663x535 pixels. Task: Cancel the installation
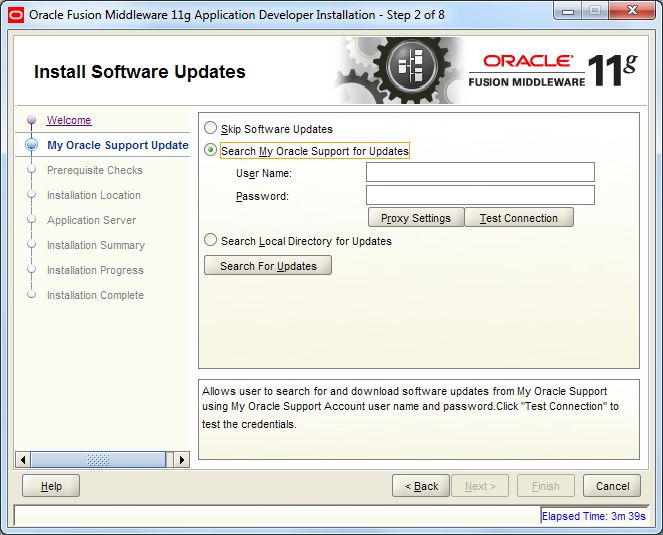(x=612, y=486)
